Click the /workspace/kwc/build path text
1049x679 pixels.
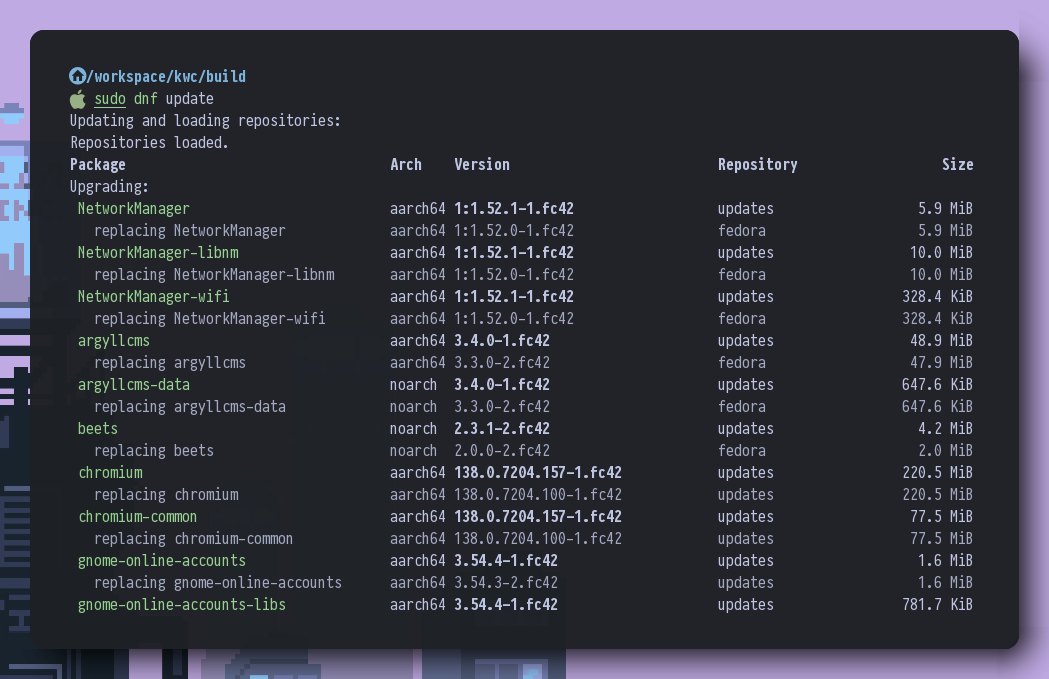point(167,76)
